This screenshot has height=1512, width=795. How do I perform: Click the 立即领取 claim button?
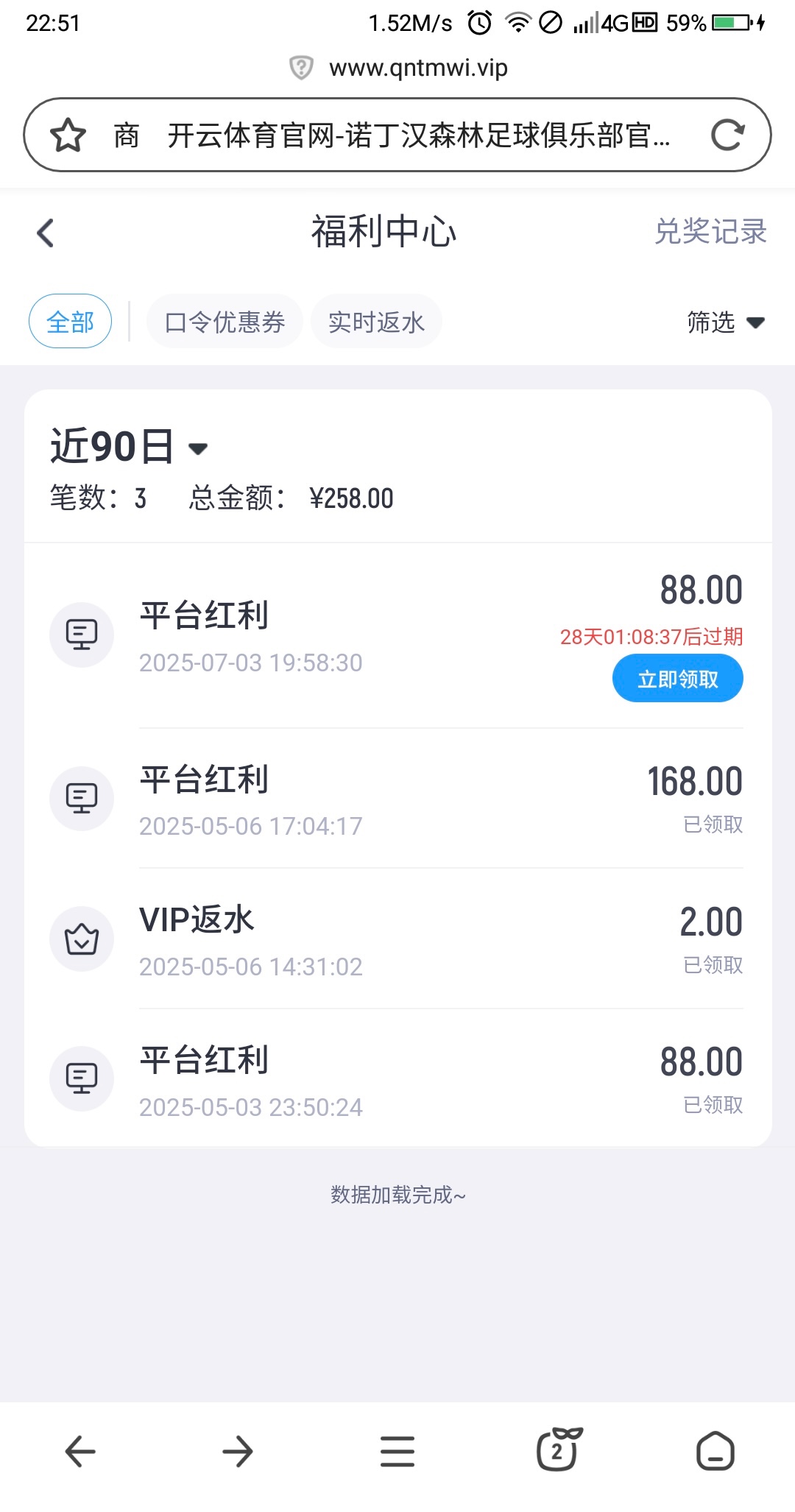tap(677, 679)
